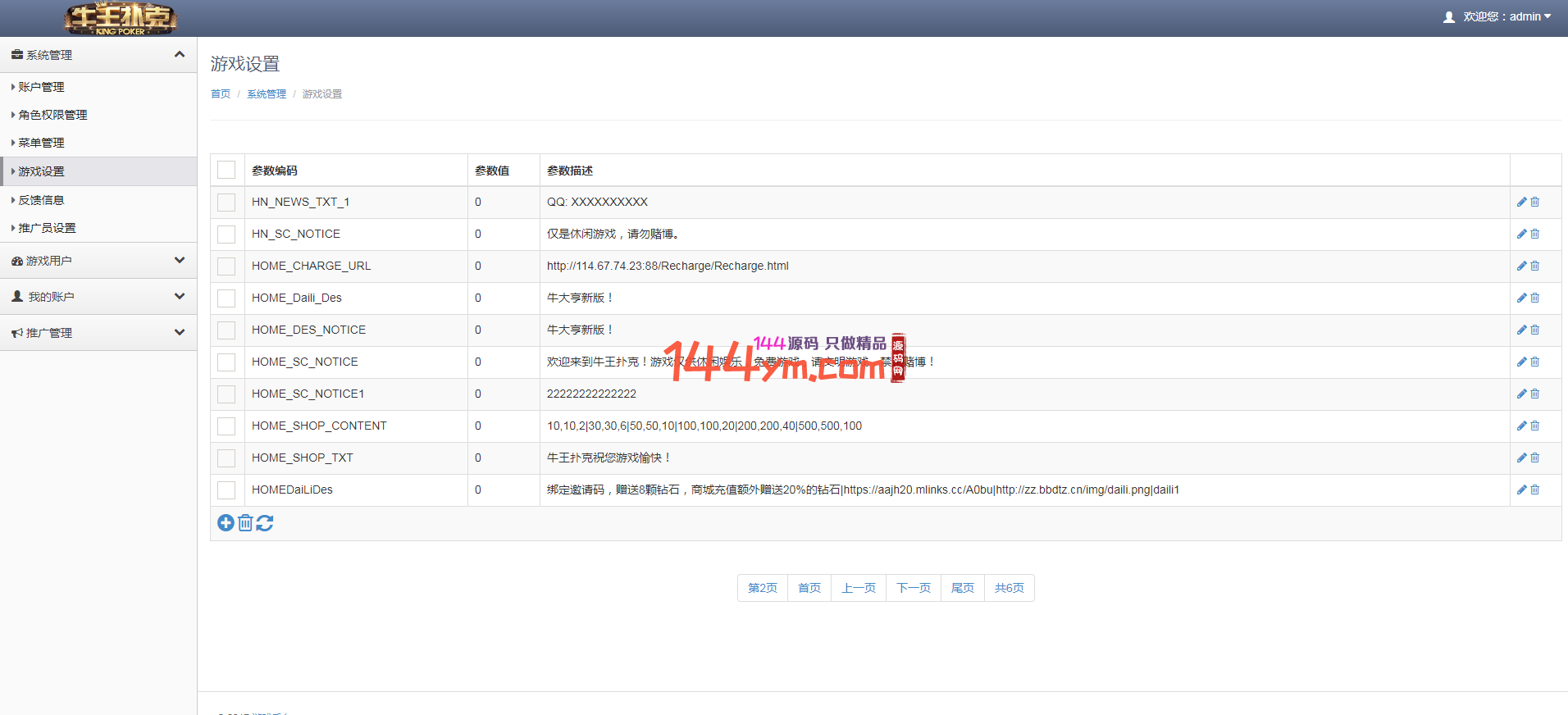
Task: Click the edit pencil icon for HN_NEWS_TXT_1
Action: [x=1521, y=202]
